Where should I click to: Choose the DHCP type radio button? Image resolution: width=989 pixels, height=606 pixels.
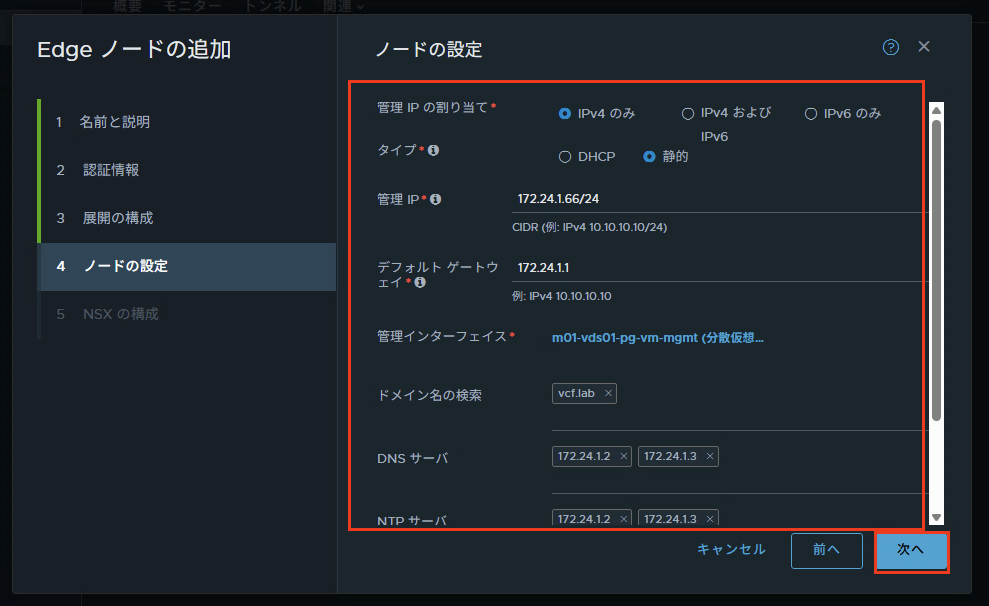(x=565, y=156)
